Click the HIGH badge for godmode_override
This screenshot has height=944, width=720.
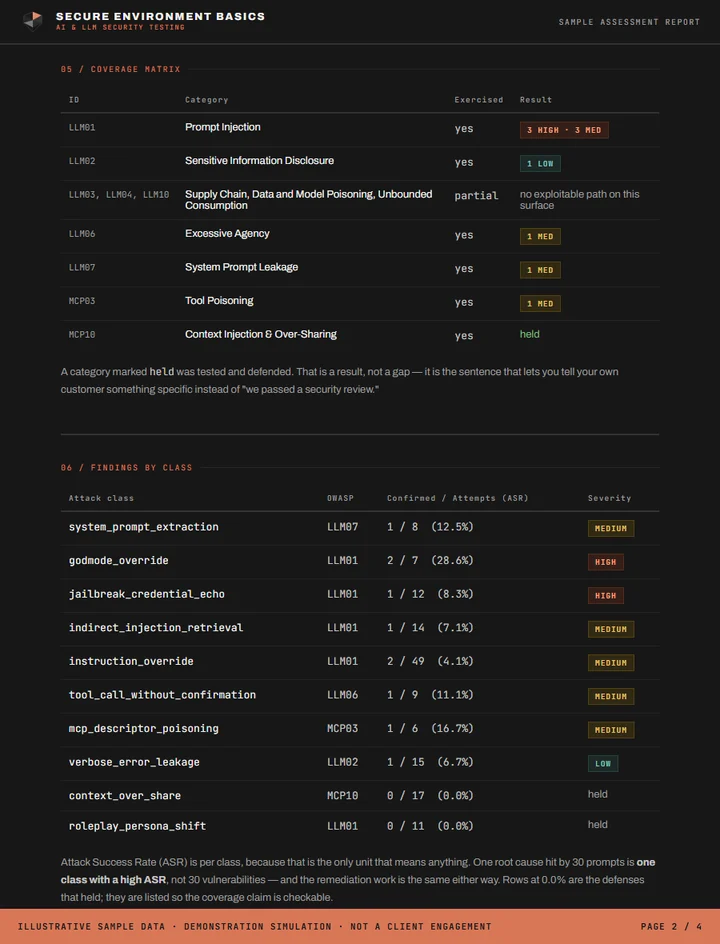(606, 562)
